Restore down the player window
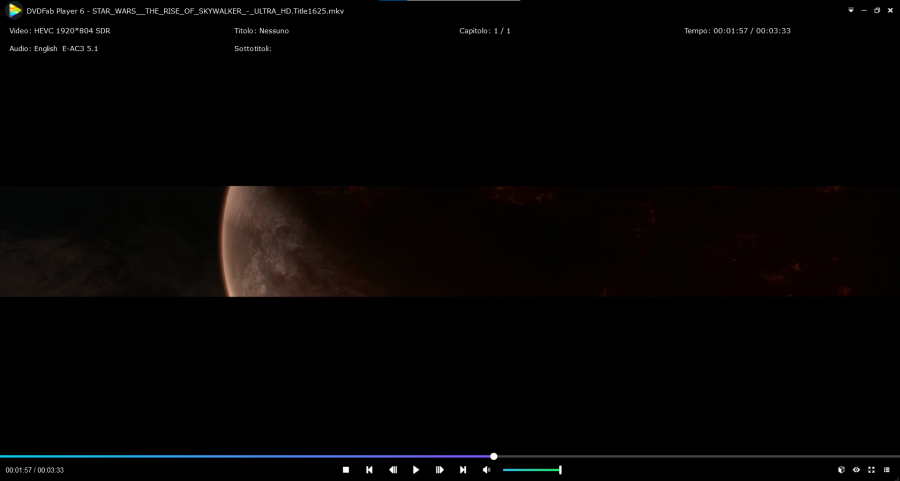The width and height of the screenshot is (900, 481). (x=877, y=10)
